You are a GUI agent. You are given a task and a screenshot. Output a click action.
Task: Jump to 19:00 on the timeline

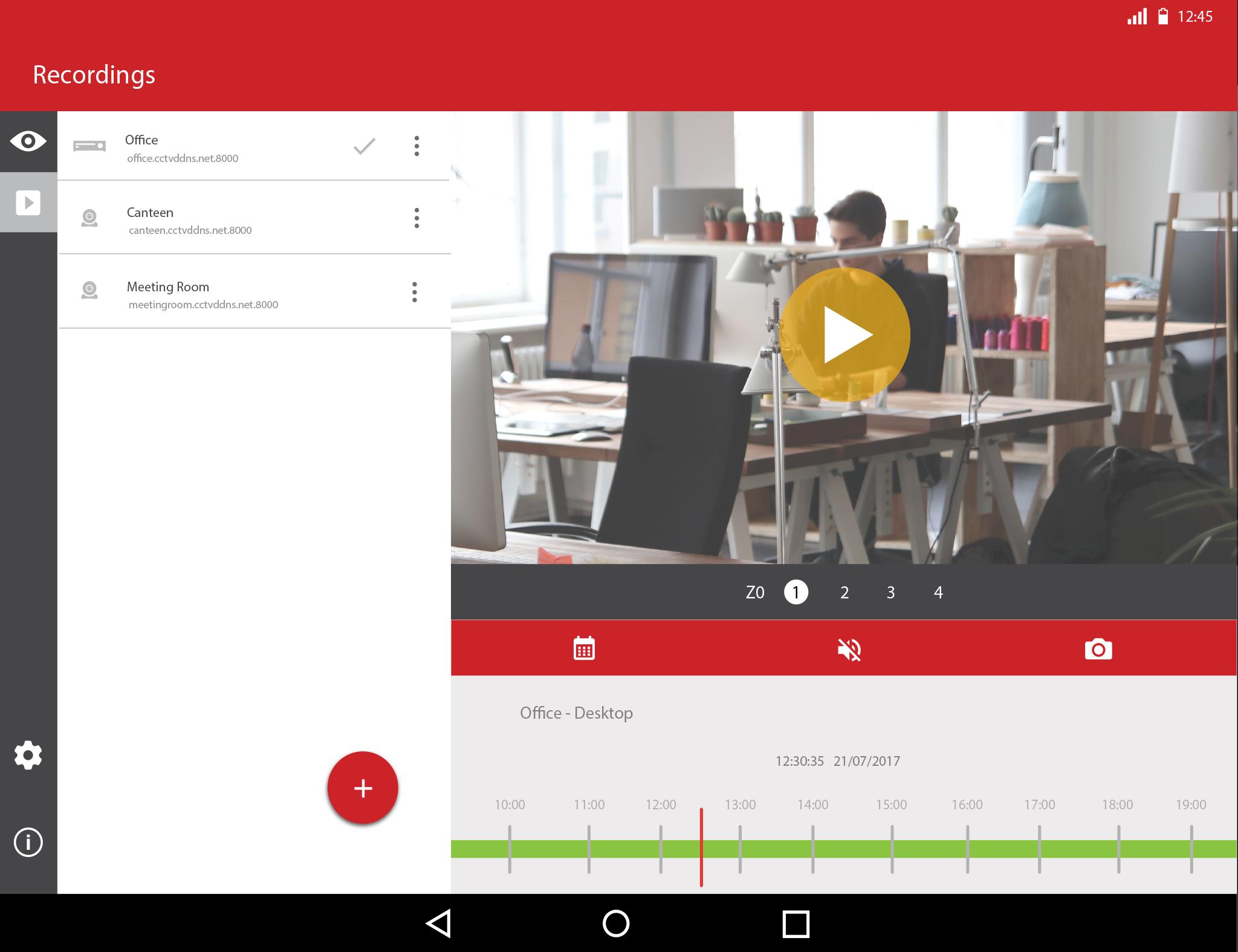click(1191, 805)
